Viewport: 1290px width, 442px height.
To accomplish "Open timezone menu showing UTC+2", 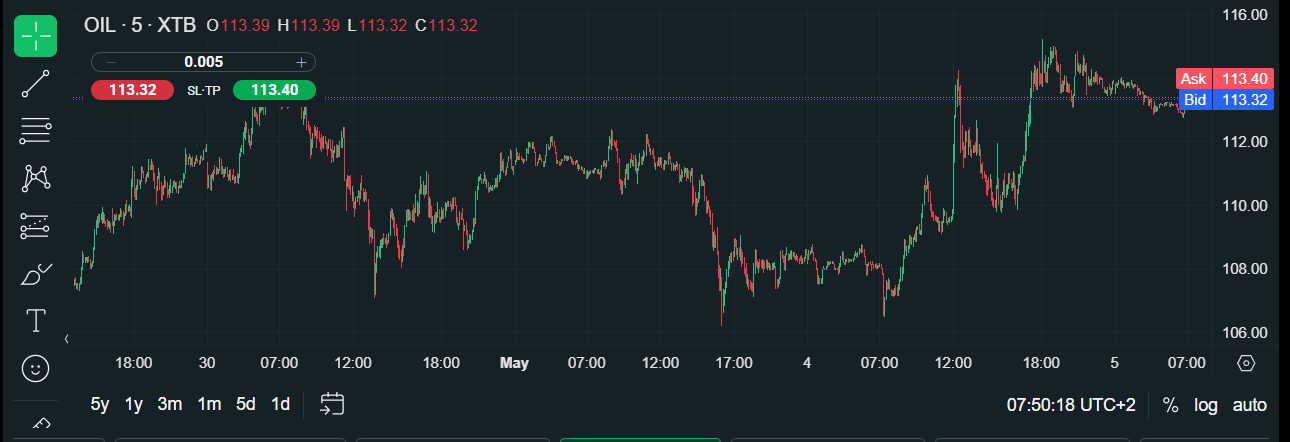I will pyautogui.click(x=1071, y=405).
